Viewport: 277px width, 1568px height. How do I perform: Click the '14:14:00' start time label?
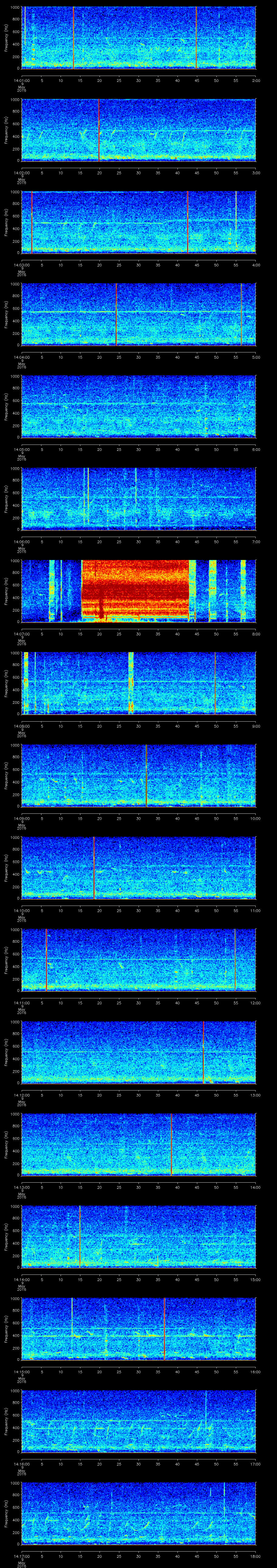pyautogui.click(x=21, y=1279)
